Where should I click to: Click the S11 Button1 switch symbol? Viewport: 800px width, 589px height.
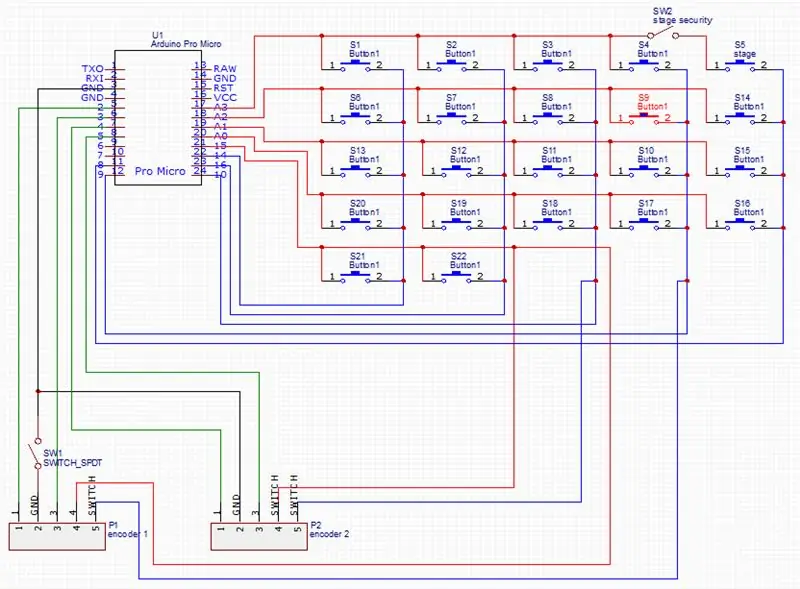coord(547,170)
